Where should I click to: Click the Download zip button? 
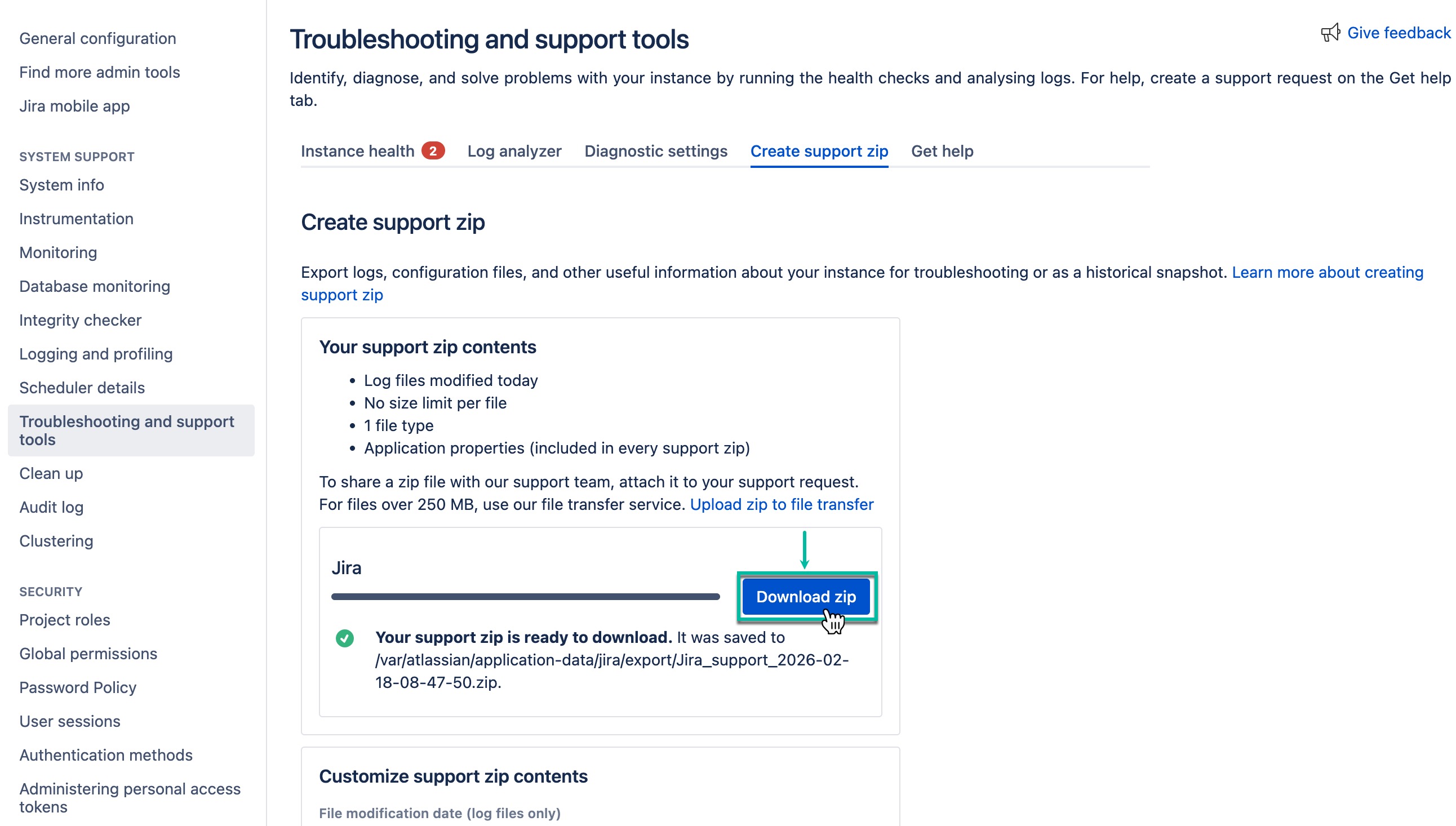(805, 597)
